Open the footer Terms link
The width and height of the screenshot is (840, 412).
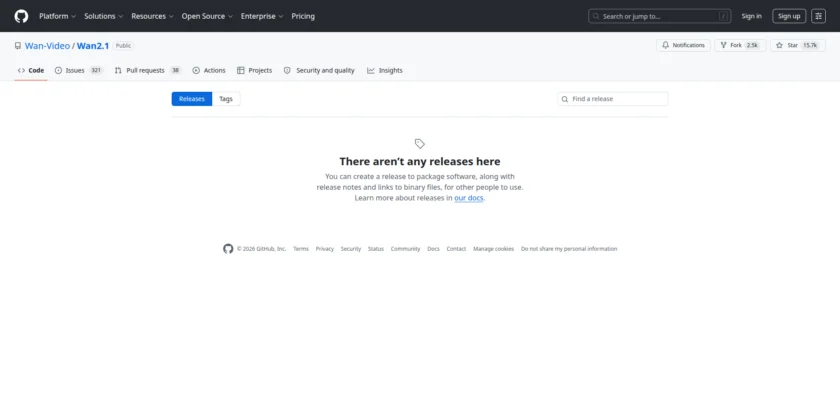301,249
